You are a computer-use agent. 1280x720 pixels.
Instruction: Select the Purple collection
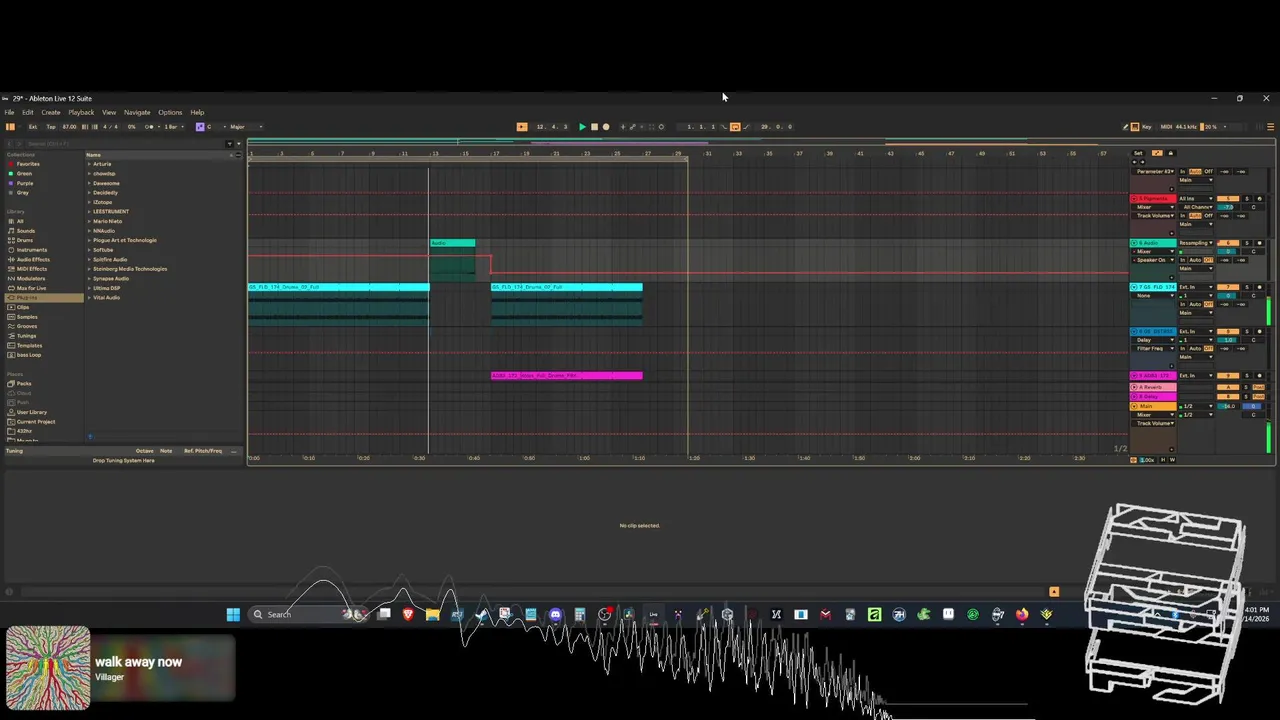point(24,183)
